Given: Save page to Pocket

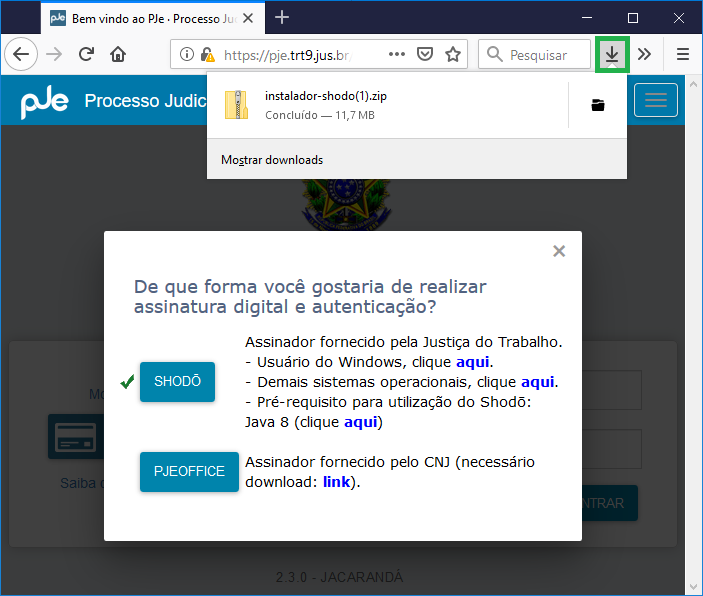Looking at the screenshot, I should pos(425,54).
